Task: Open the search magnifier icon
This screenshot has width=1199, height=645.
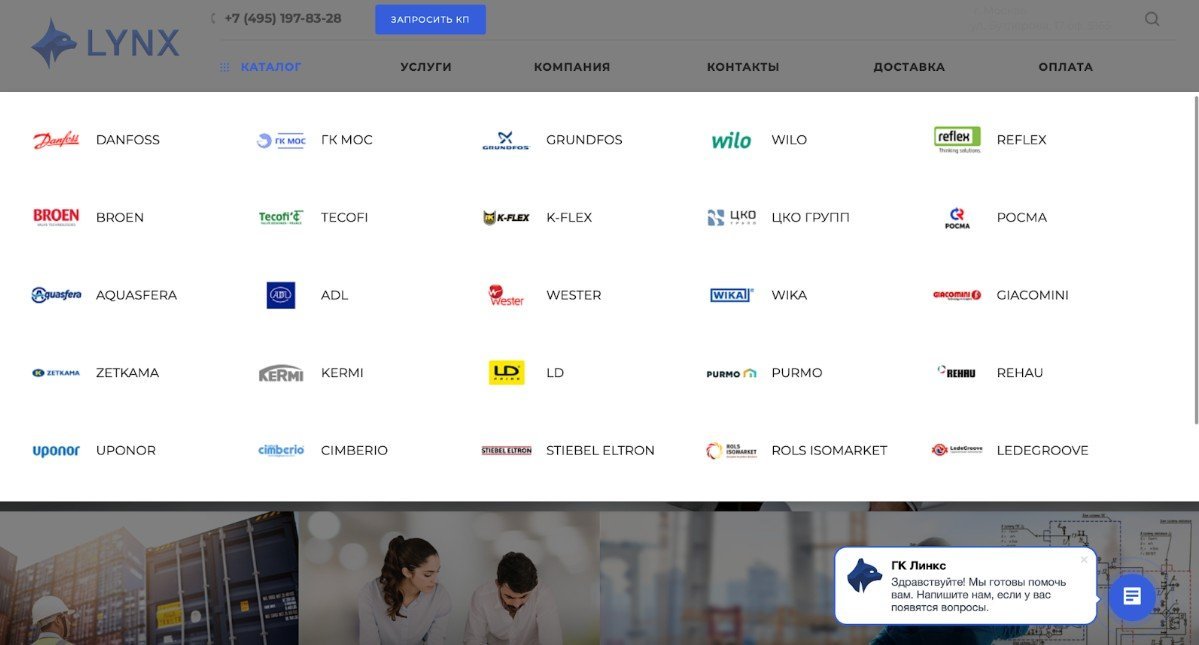Action: pyautogui.click(x=1152, y=19)
